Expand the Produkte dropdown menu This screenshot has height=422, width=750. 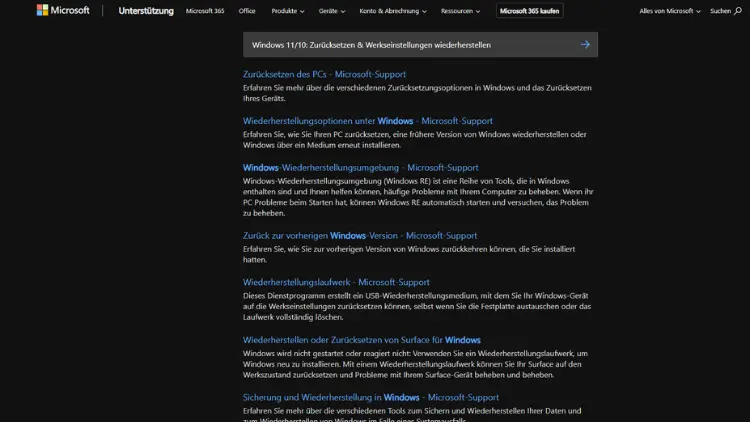pos(287,11)
